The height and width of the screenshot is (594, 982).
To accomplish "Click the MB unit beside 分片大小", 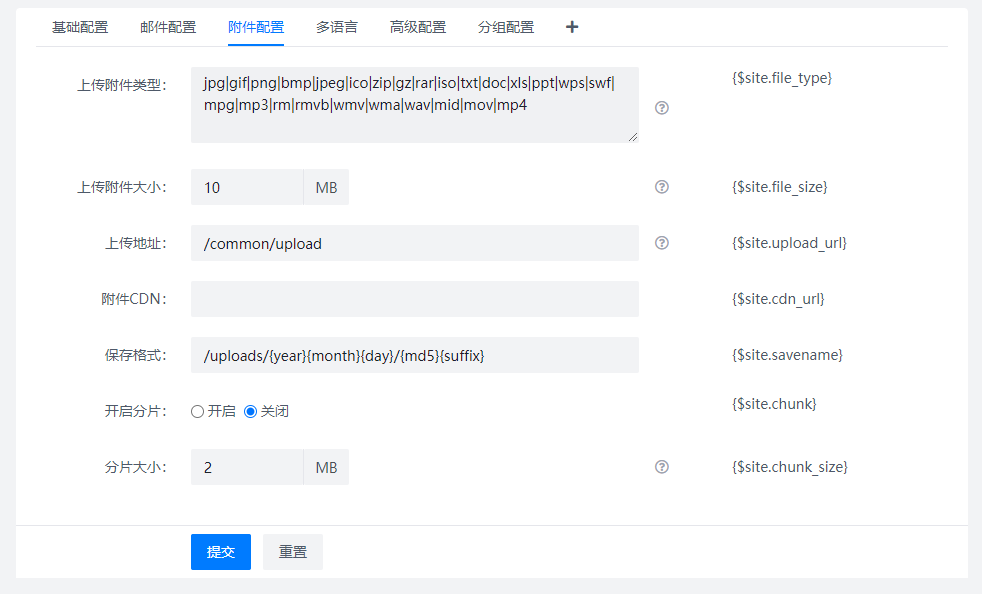I will click(326, 467).
